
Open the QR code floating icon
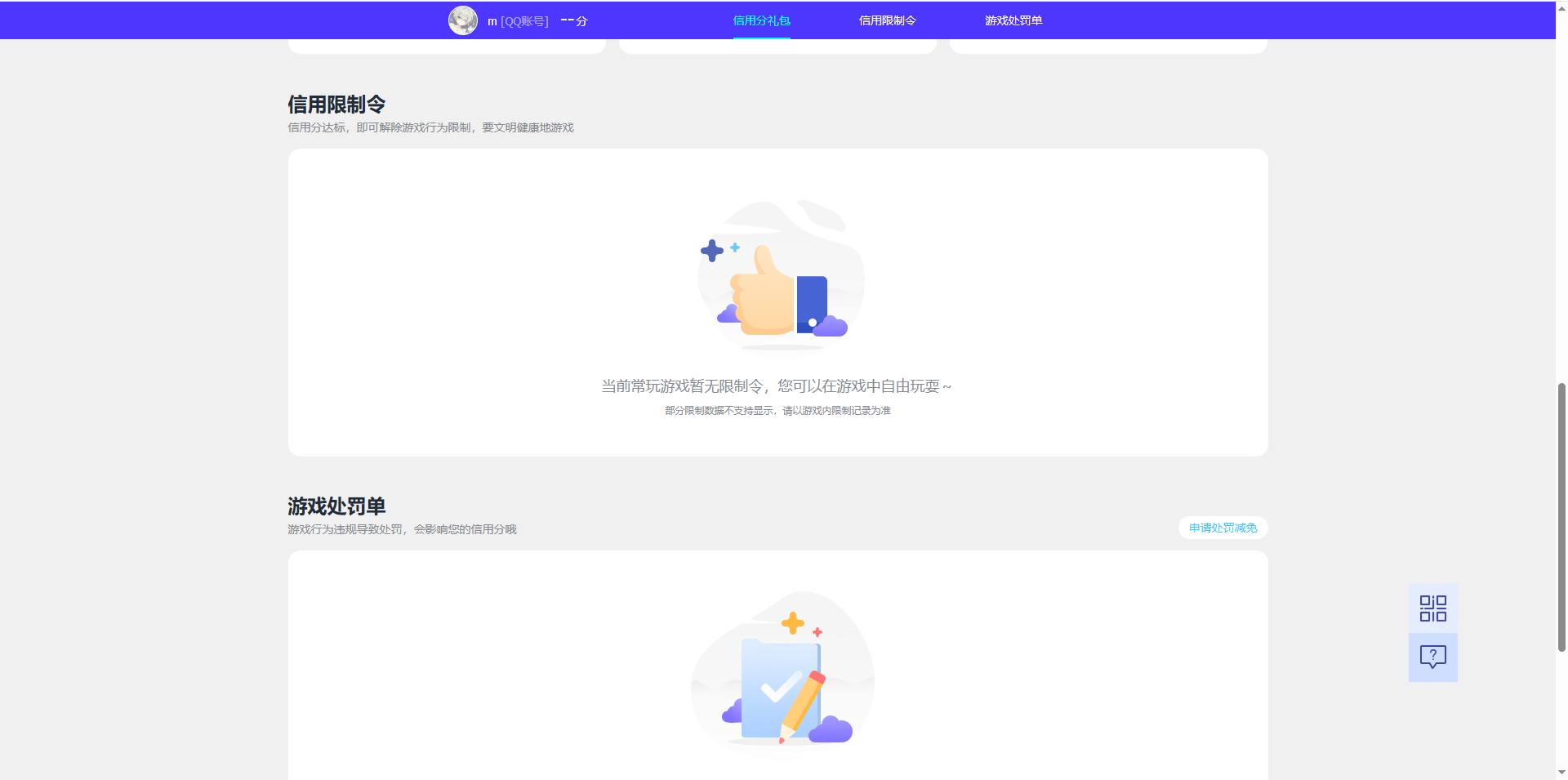1432,608
